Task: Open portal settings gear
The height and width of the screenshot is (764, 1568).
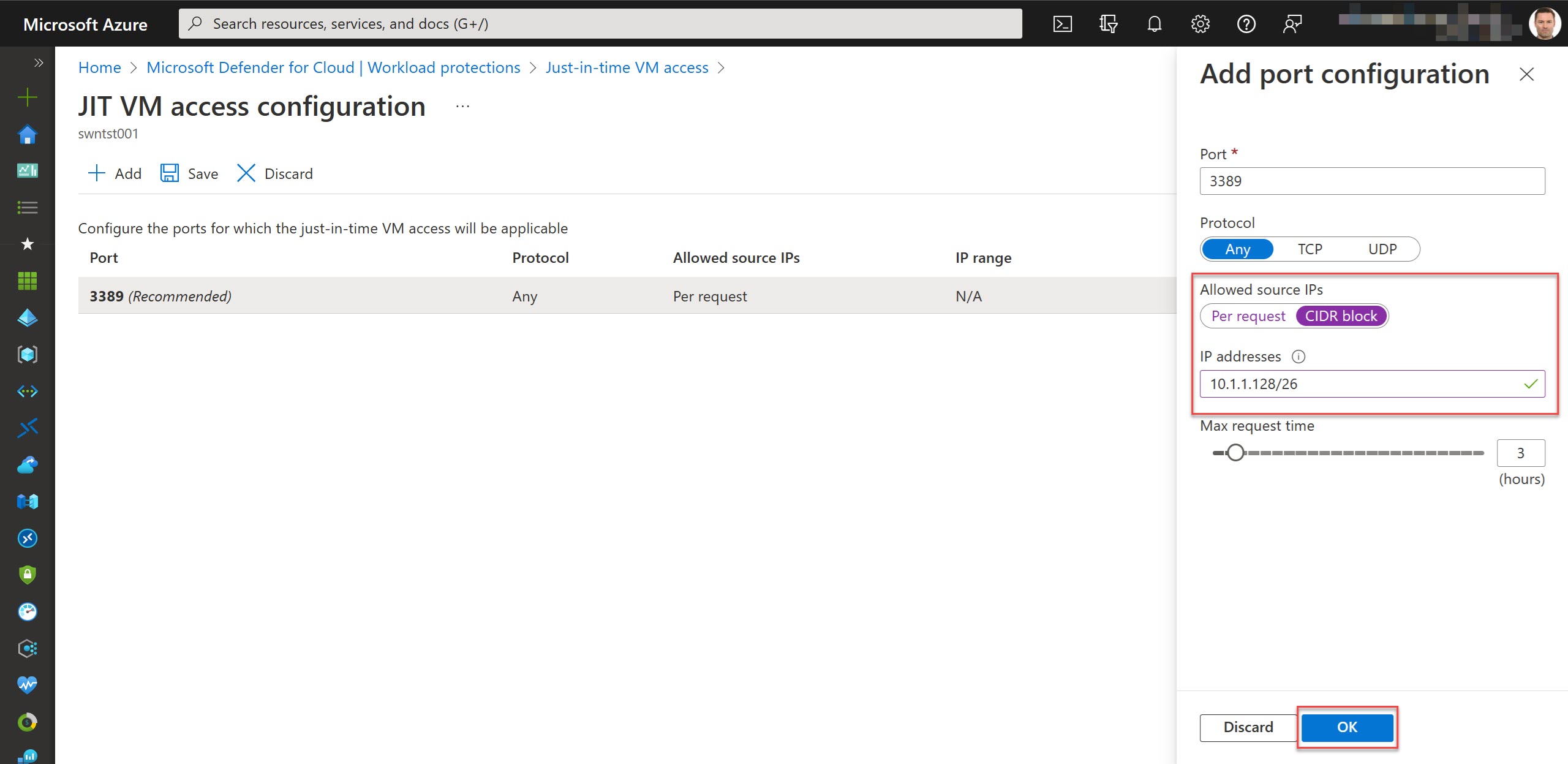Action: tap(1200, 23)
